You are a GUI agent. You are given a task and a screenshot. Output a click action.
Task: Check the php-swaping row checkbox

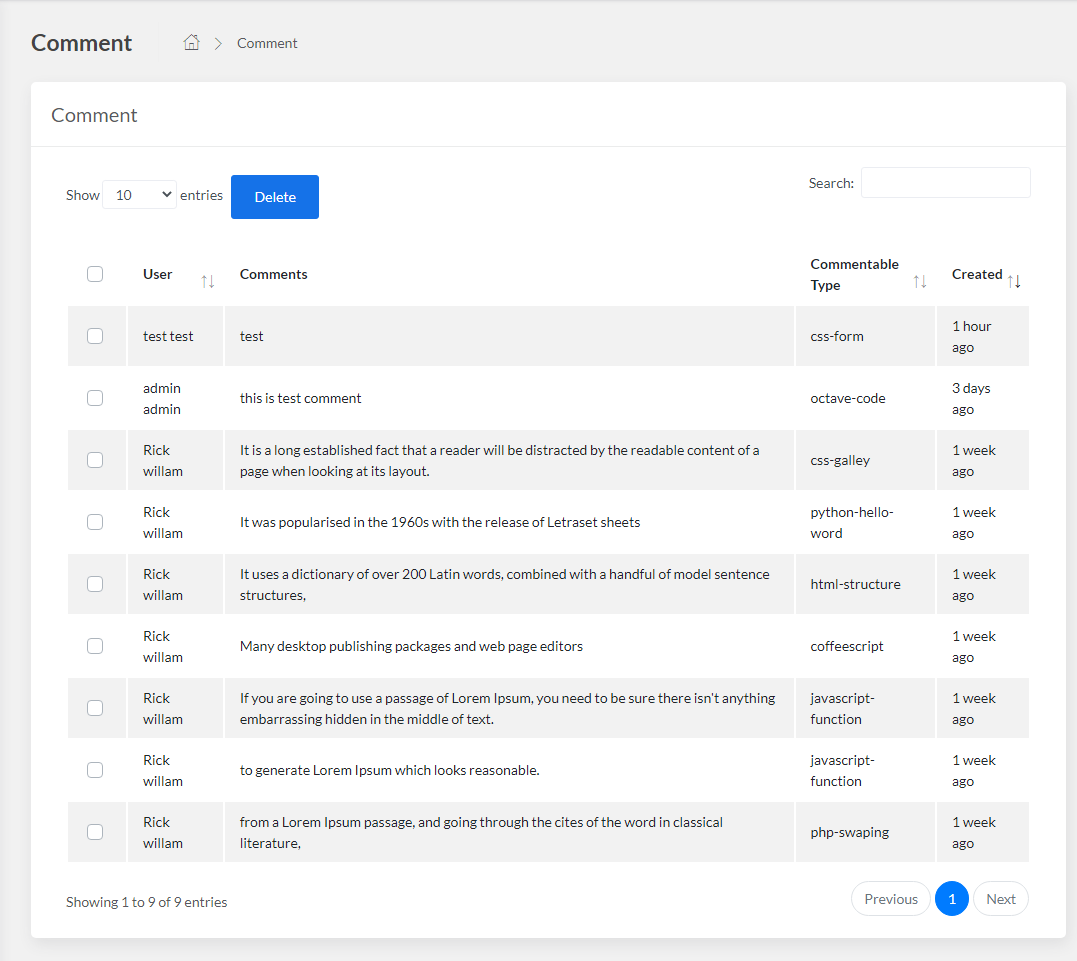(95, 832)
